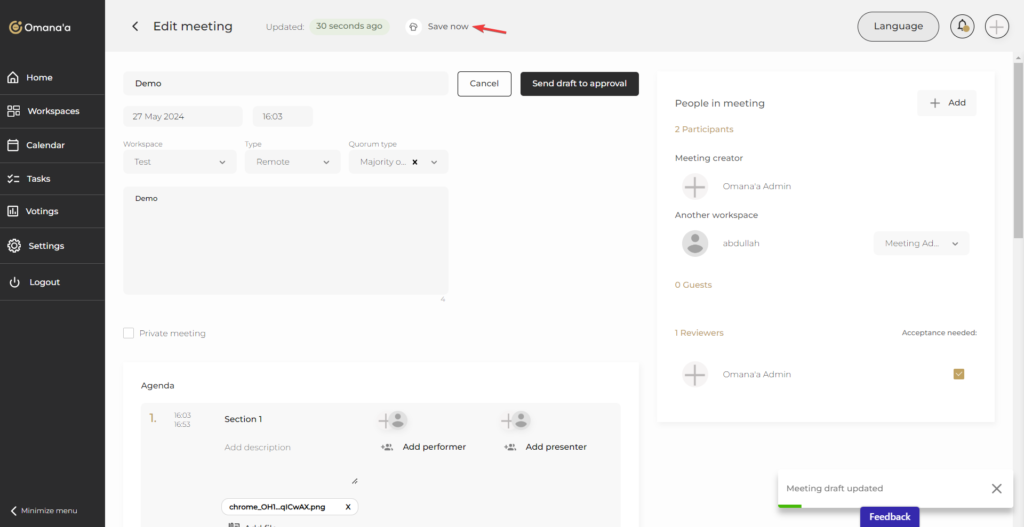Click the back arrow beside Edit meeting
The height and width of the screenshot is (527, 1024).
pyautogui.click(x=135, y=26)
